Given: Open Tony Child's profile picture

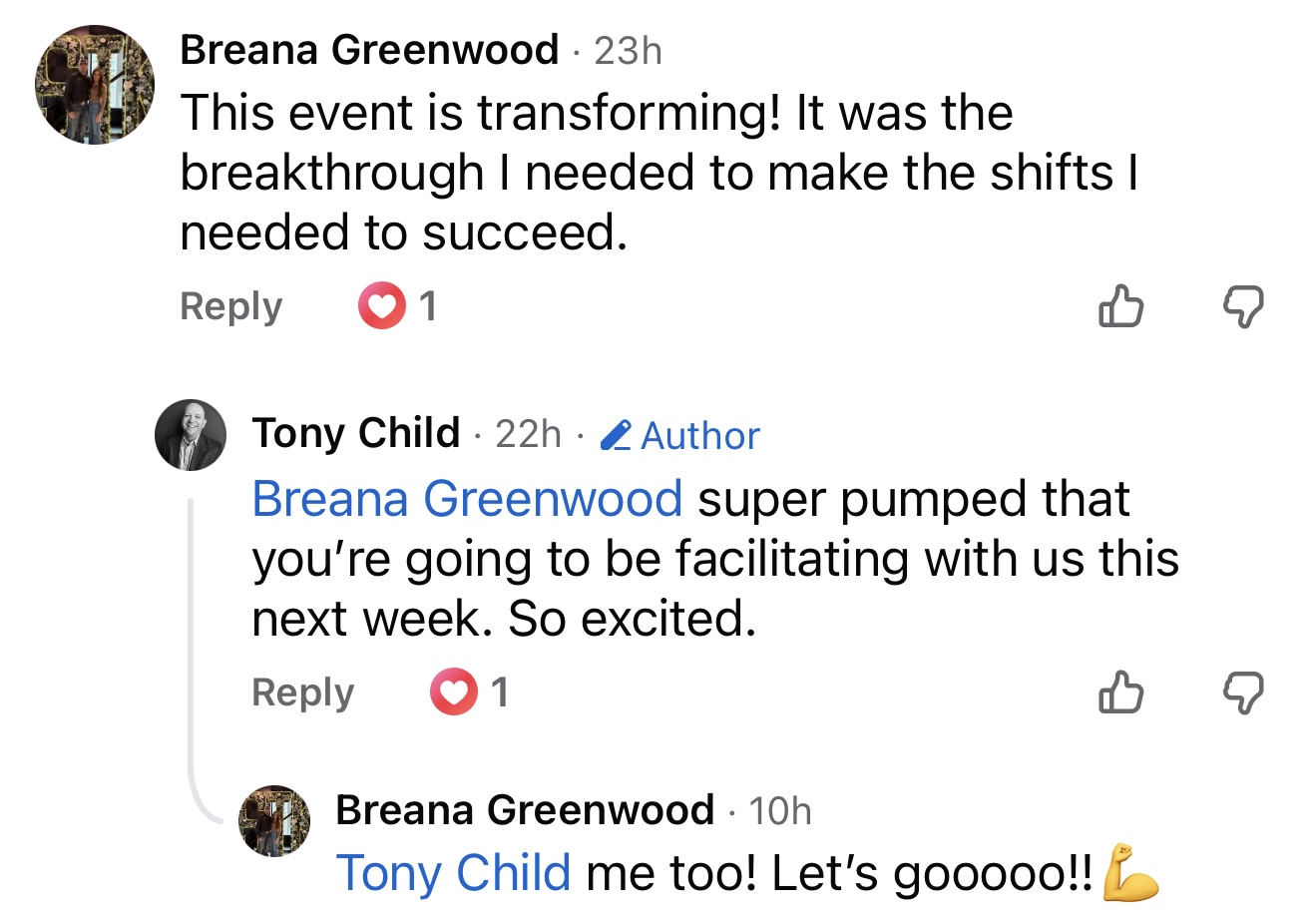Looking at the screenshot, I should pyautogui.click(x=191, y=436).
